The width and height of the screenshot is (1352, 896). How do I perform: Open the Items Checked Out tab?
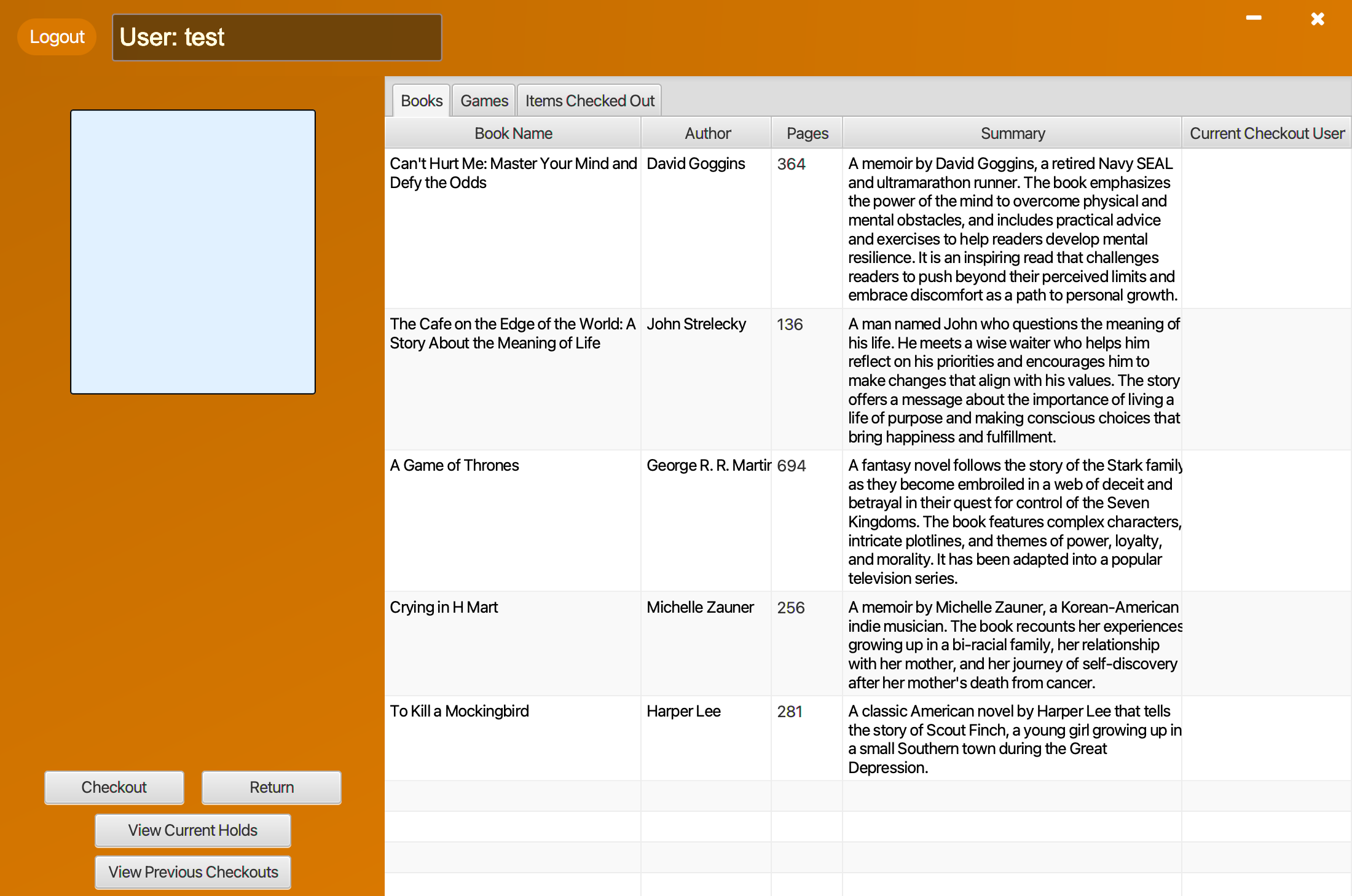click(x=589, y=100)
